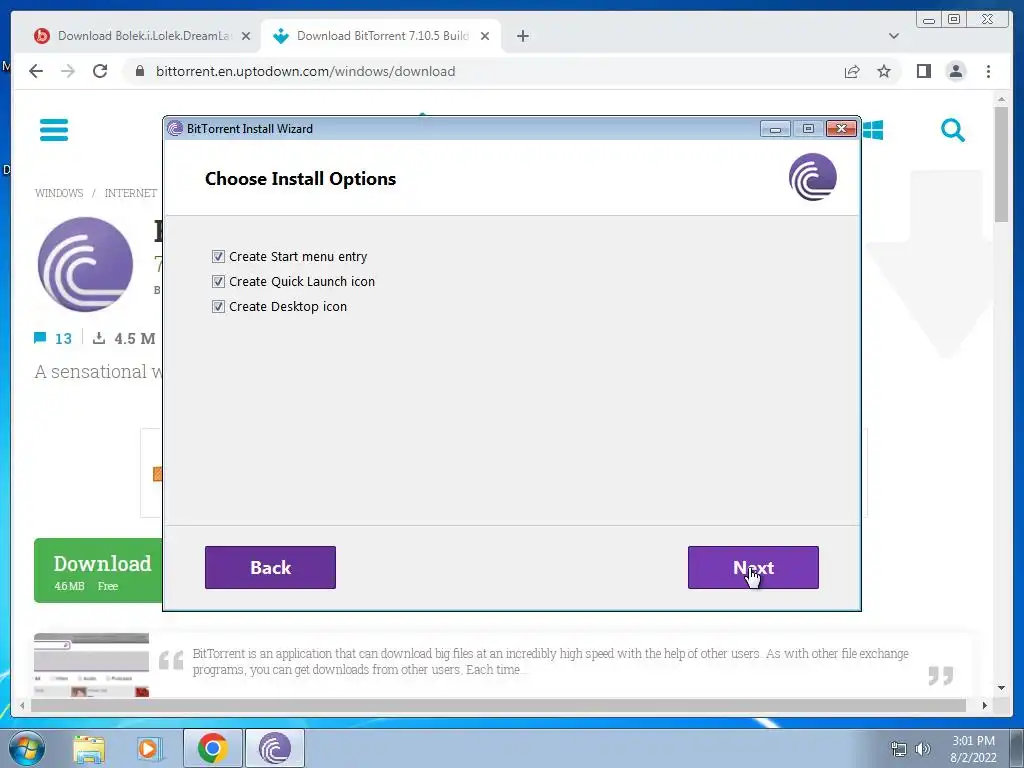Open INTERNET breadcrumb link
The image size is (1024, 768).
131,193
